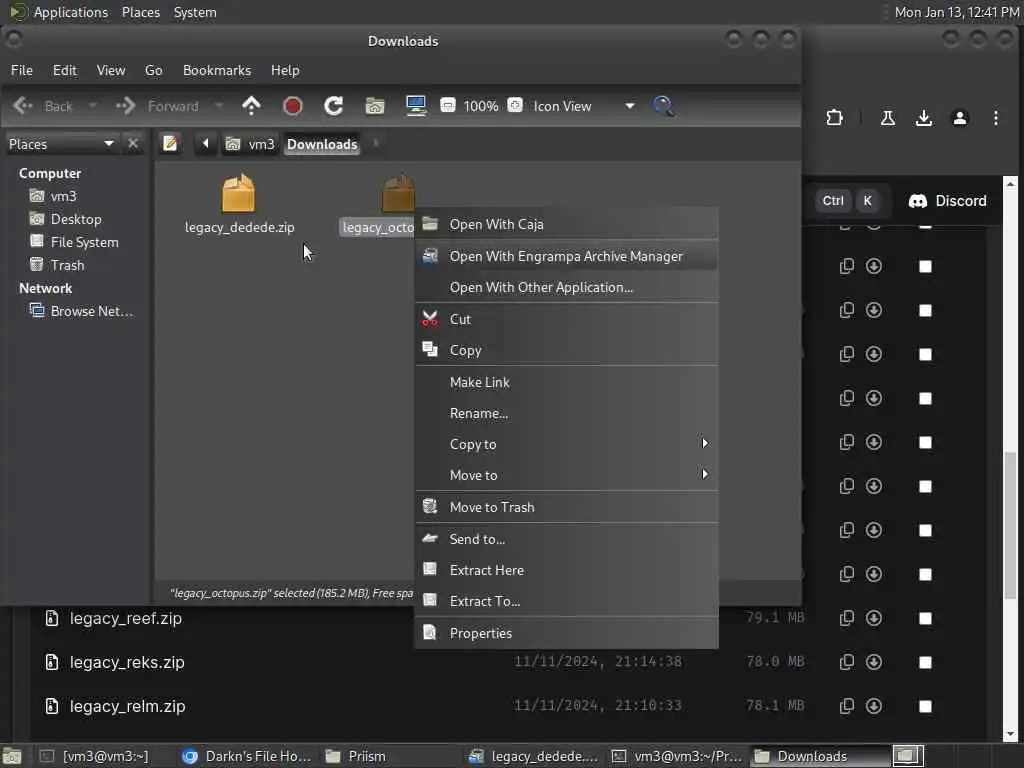Zoom in with the plus icon
The height and width of the screenshot is (768, 1024).
coord(515,105)
